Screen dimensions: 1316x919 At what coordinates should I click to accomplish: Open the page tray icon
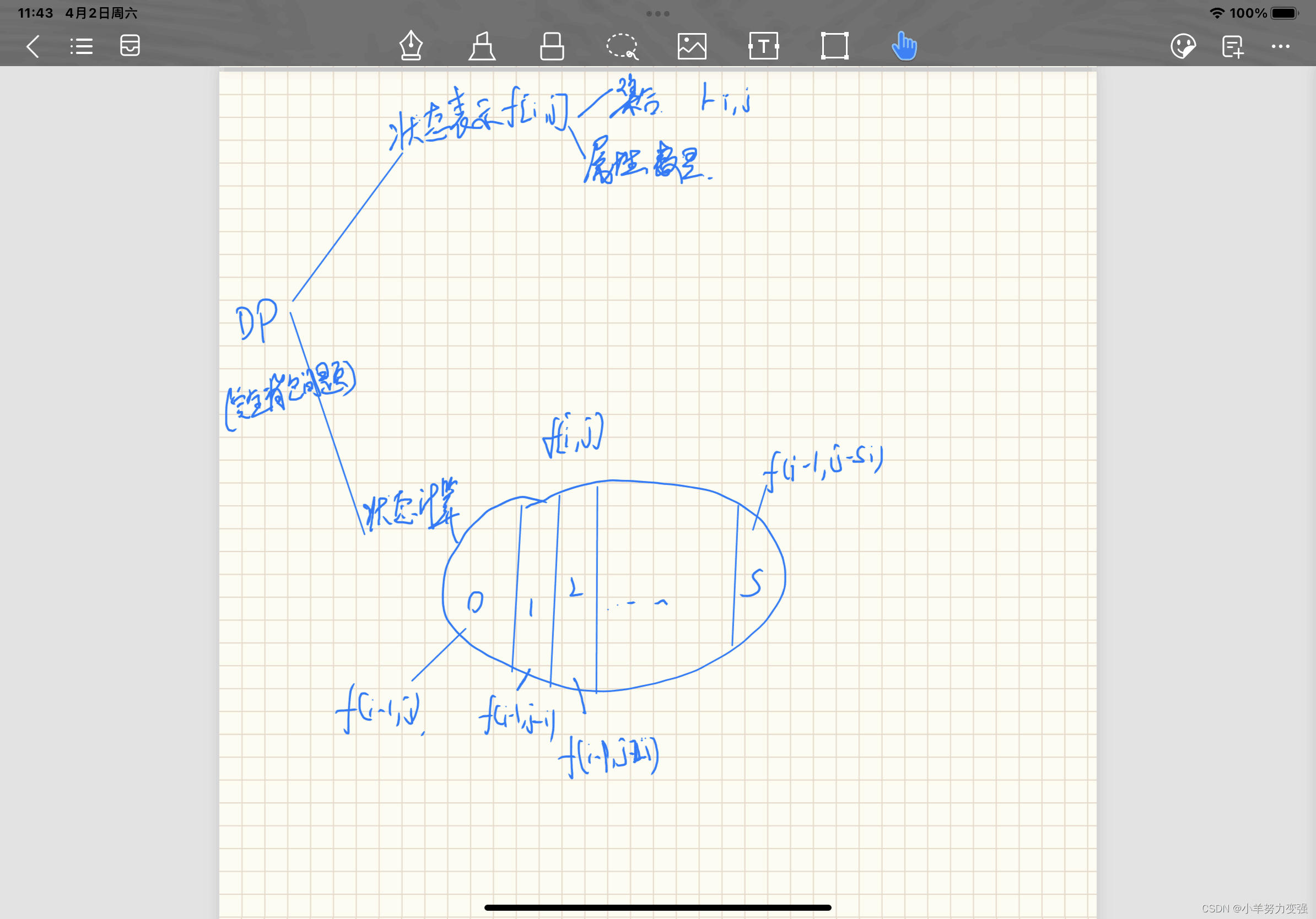click(x=130, y=46)
